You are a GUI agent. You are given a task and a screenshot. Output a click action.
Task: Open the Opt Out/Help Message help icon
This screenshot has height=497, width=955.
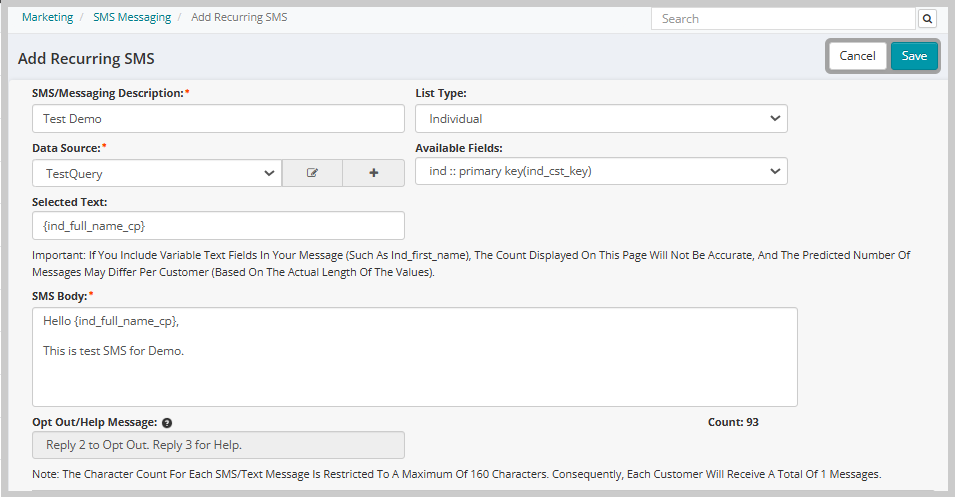tap(167, 423)
